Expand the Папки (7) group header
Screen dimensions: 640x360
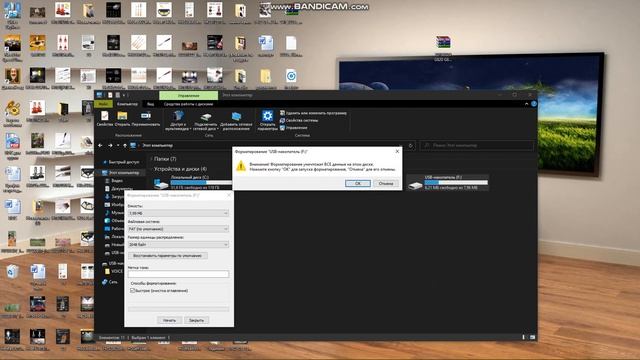[163, 159]
